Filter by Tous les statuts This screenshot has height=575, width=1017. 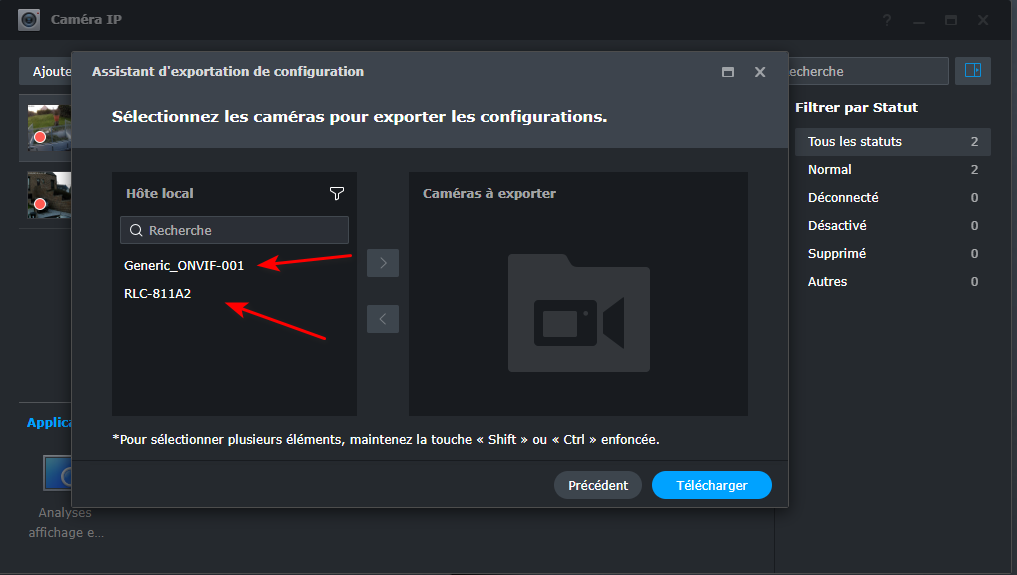click(855, 142)
